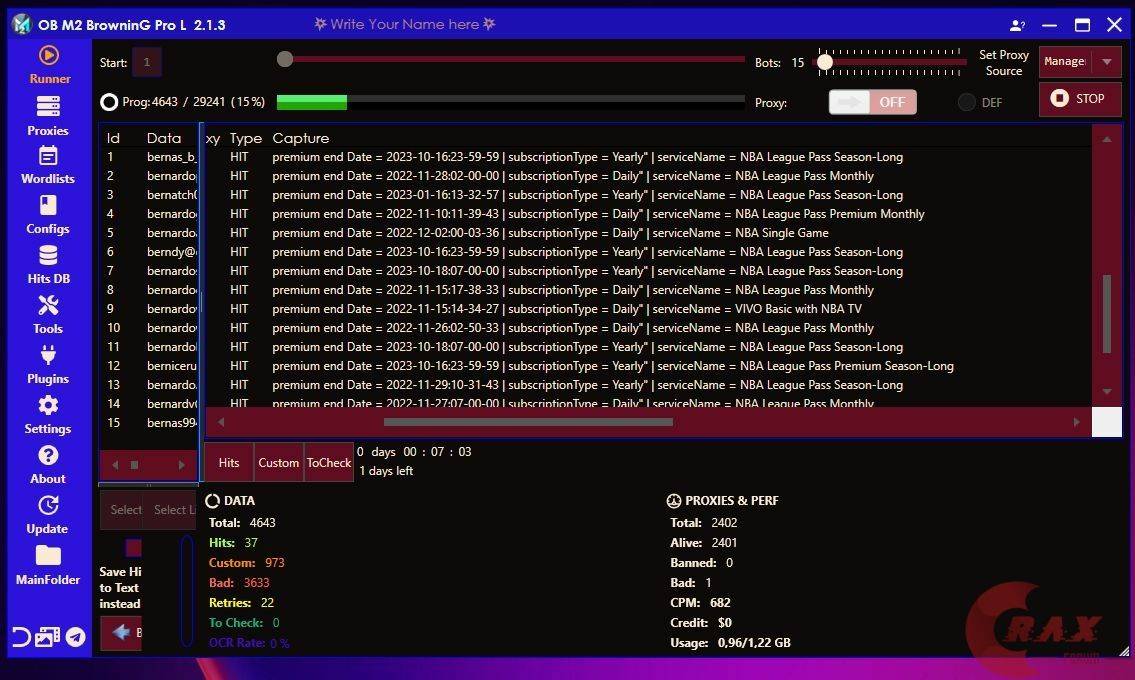Click the green progress bar
Screen dimensions: 1135x680
click(312, 103)
